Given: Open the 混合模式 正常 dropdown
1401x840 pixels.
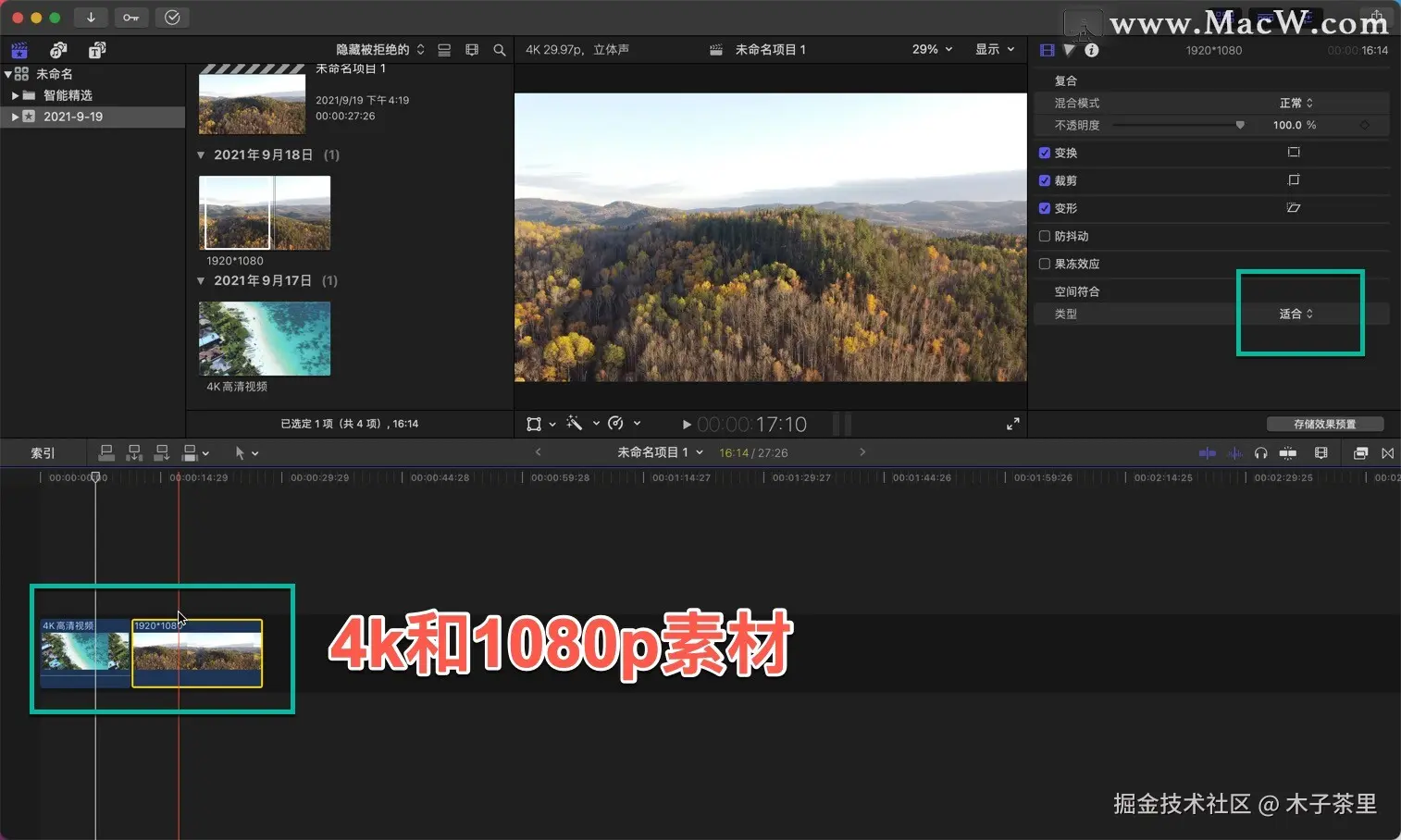Looking at the screenshot, I should (x=1296, y=103).
